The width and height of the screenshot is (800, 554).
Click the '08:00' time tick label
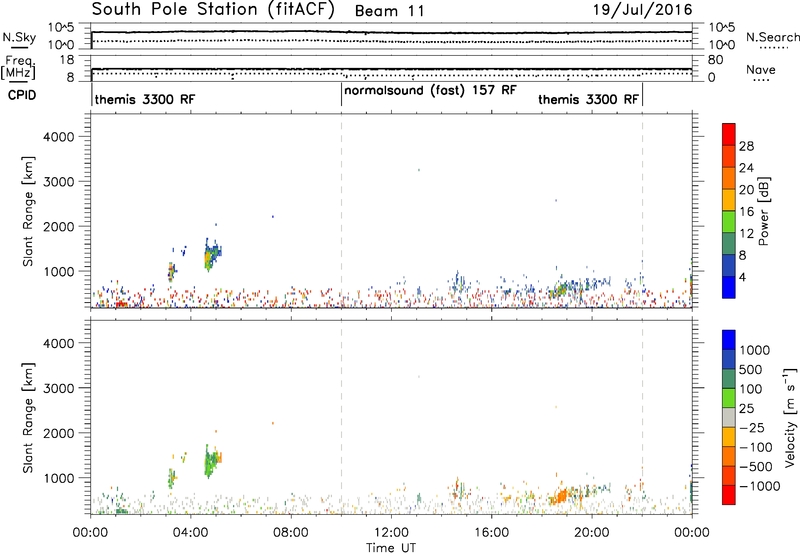pos(291,533)
